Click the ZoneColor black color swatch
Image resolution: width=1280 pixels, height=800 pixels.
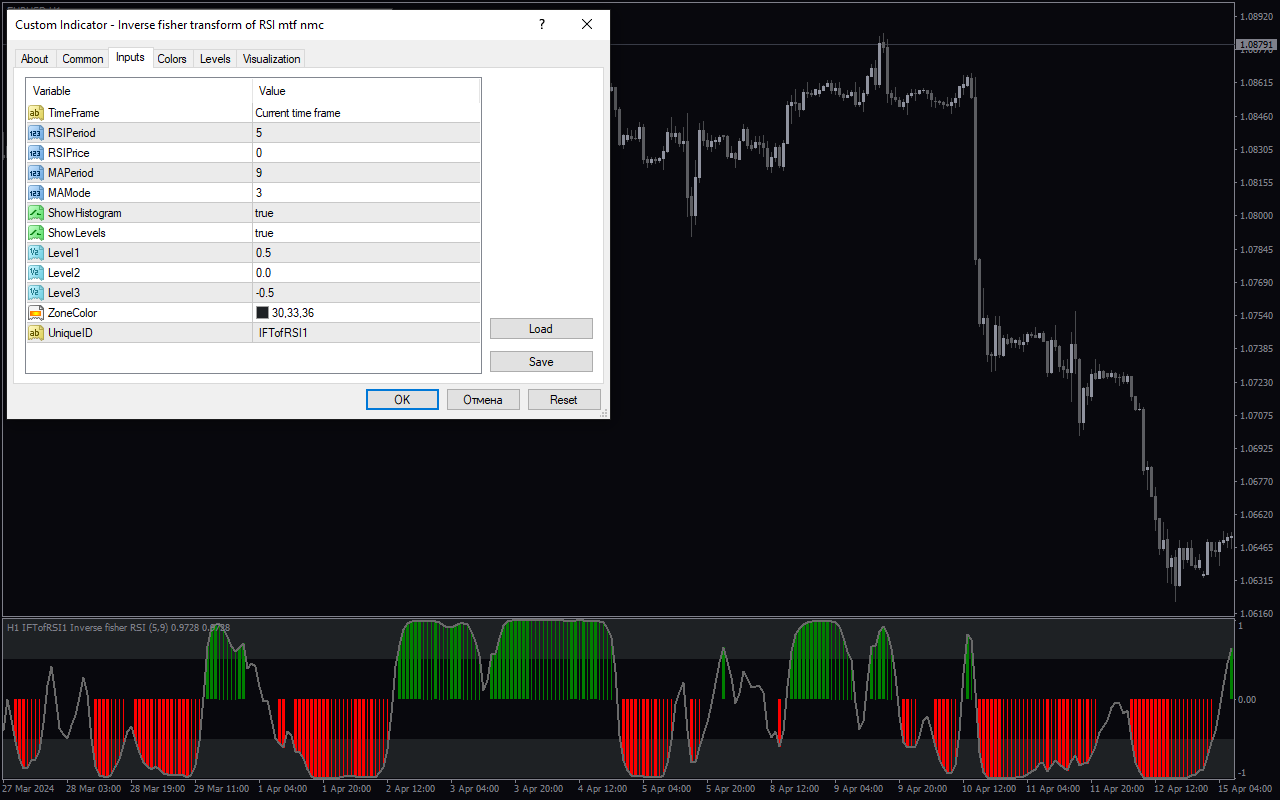click(263, 313)
